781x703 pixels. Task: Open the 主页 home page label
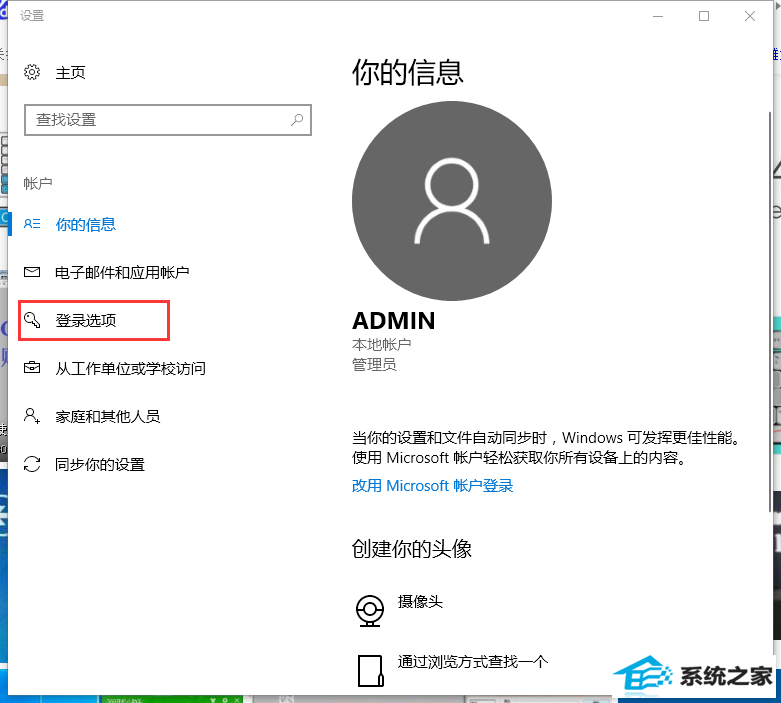coord(70,73)
